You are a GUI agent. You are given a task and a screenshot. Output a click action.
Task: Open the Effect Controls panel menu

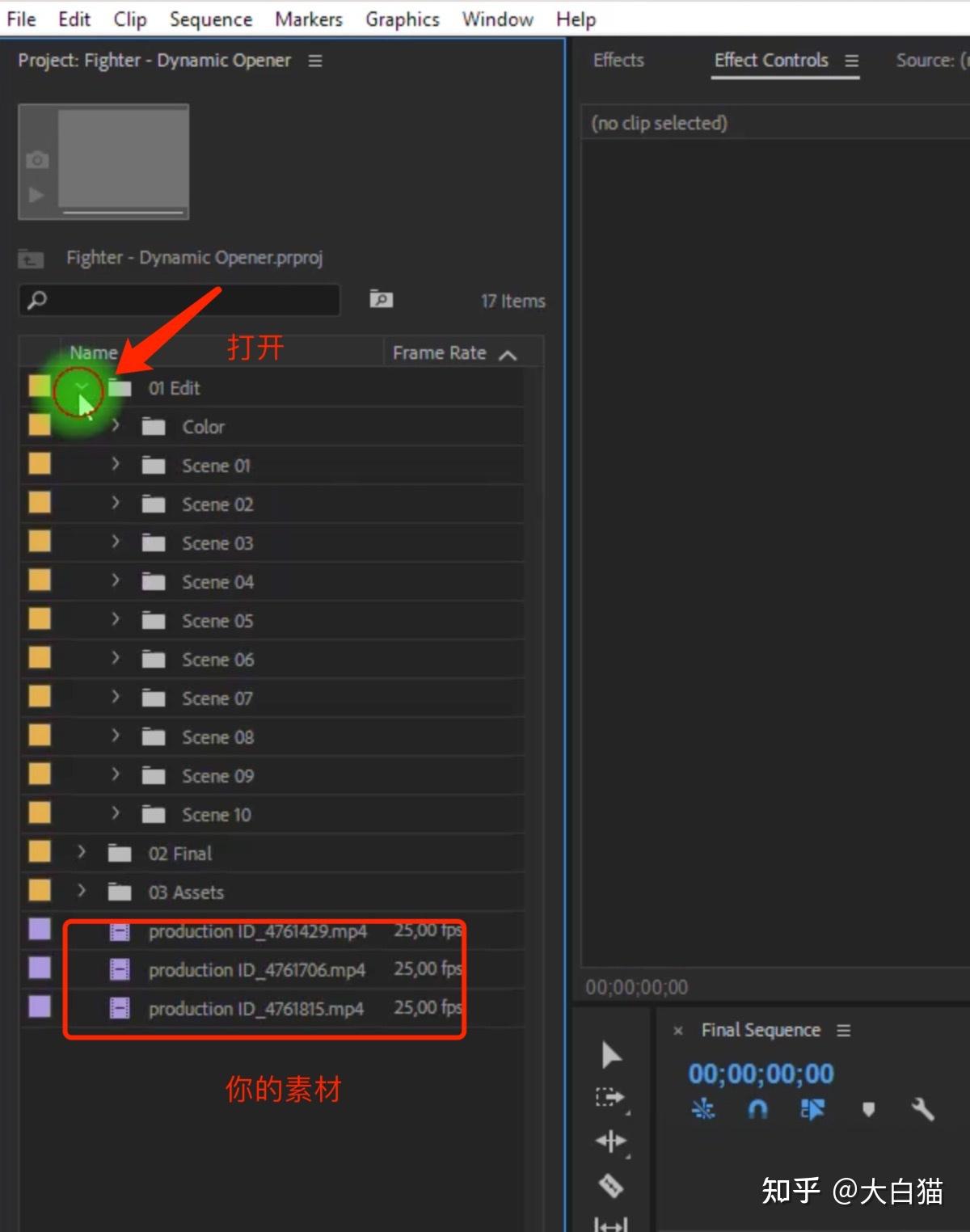(x=852, y=61)
